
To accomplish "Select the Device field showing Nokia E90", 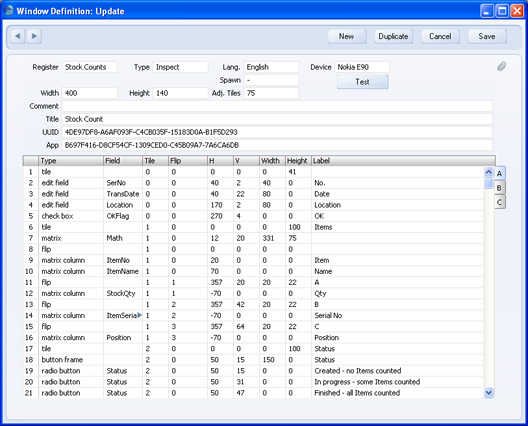I will click(x=362, y=67).
